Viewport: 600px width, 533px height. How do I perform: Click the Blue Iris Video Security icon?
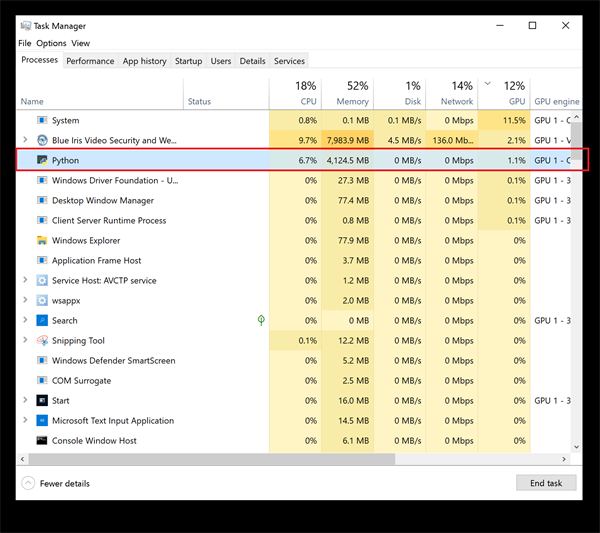click(x=42, y=140)
